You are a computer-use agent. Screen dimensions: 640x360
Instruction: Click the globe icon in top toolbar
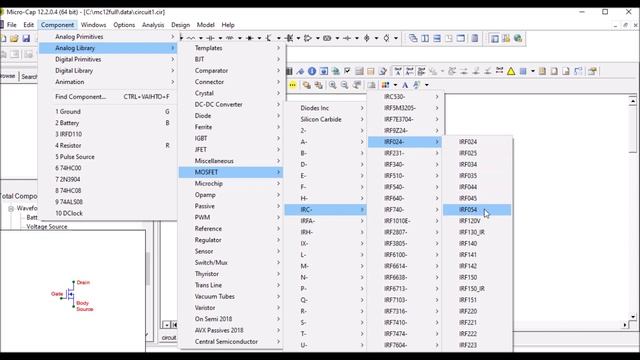[518, 38]
